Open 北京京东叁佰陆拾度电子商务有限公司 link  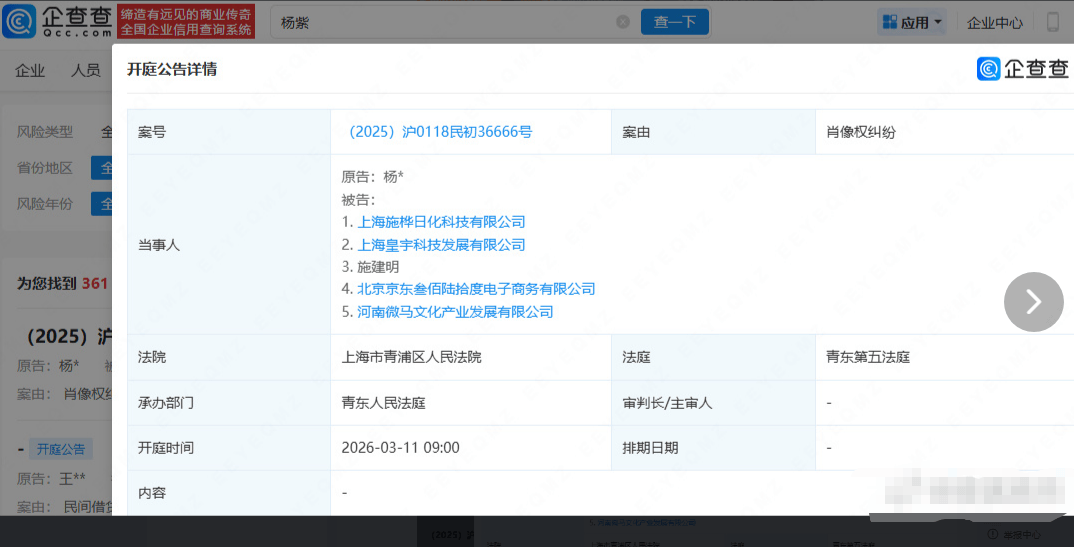pyautogui.click(x=476, y=289)
